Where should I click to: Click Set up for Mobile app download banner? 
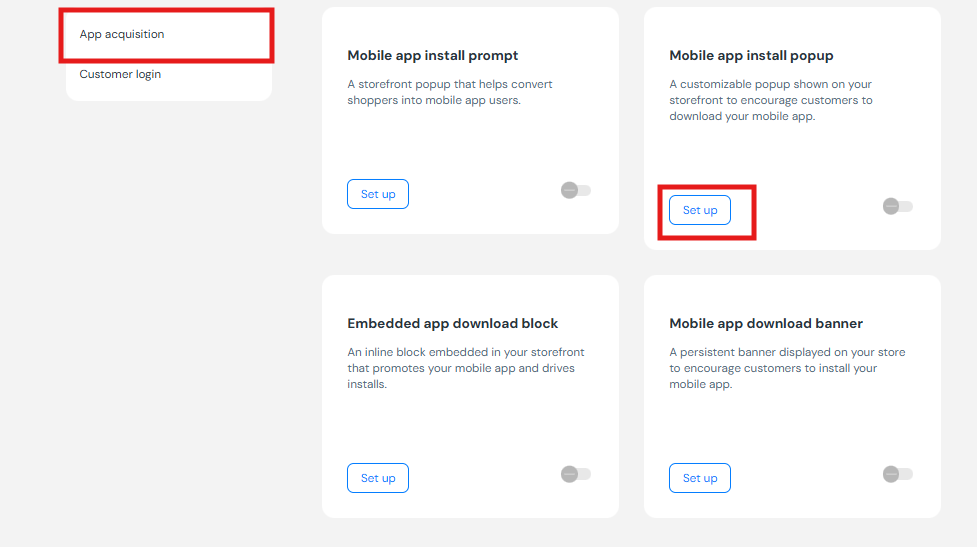click(x=700, y=478)
